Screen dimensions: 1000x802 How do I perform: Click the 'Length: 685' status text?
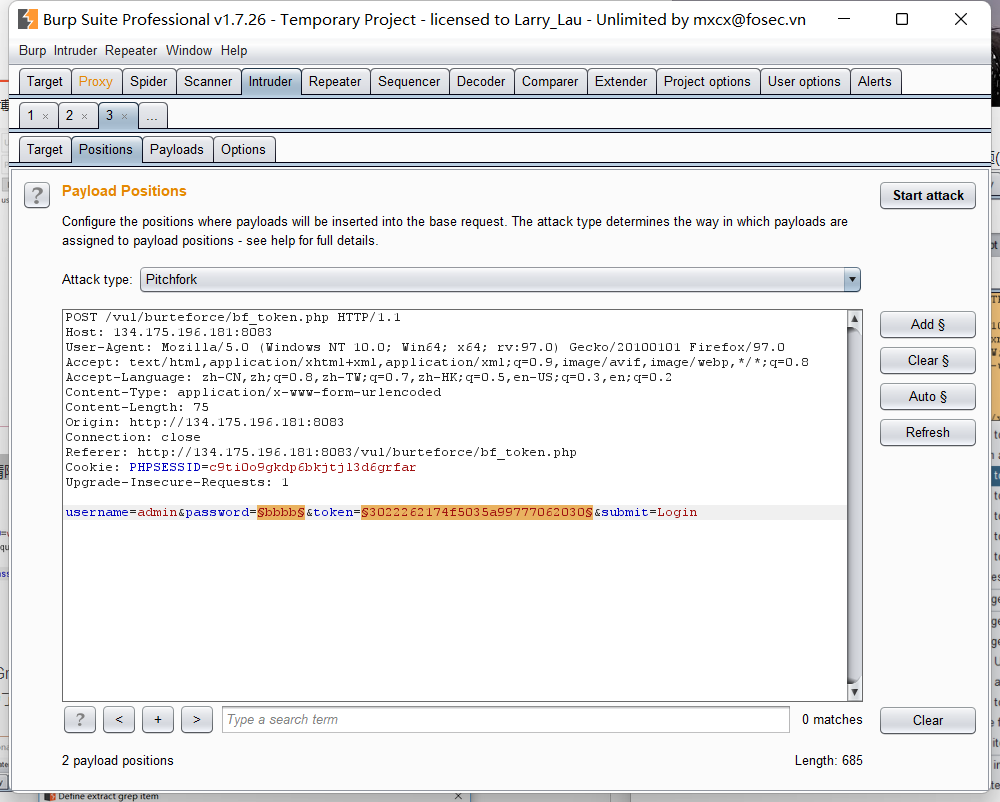pyautogui.click(x=828, y=761)
